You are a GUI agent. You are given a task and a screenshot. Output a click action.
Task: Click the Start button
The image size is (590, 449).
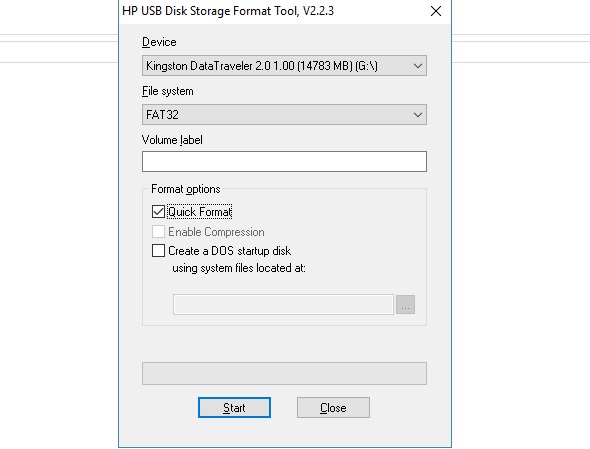(234, 408)
